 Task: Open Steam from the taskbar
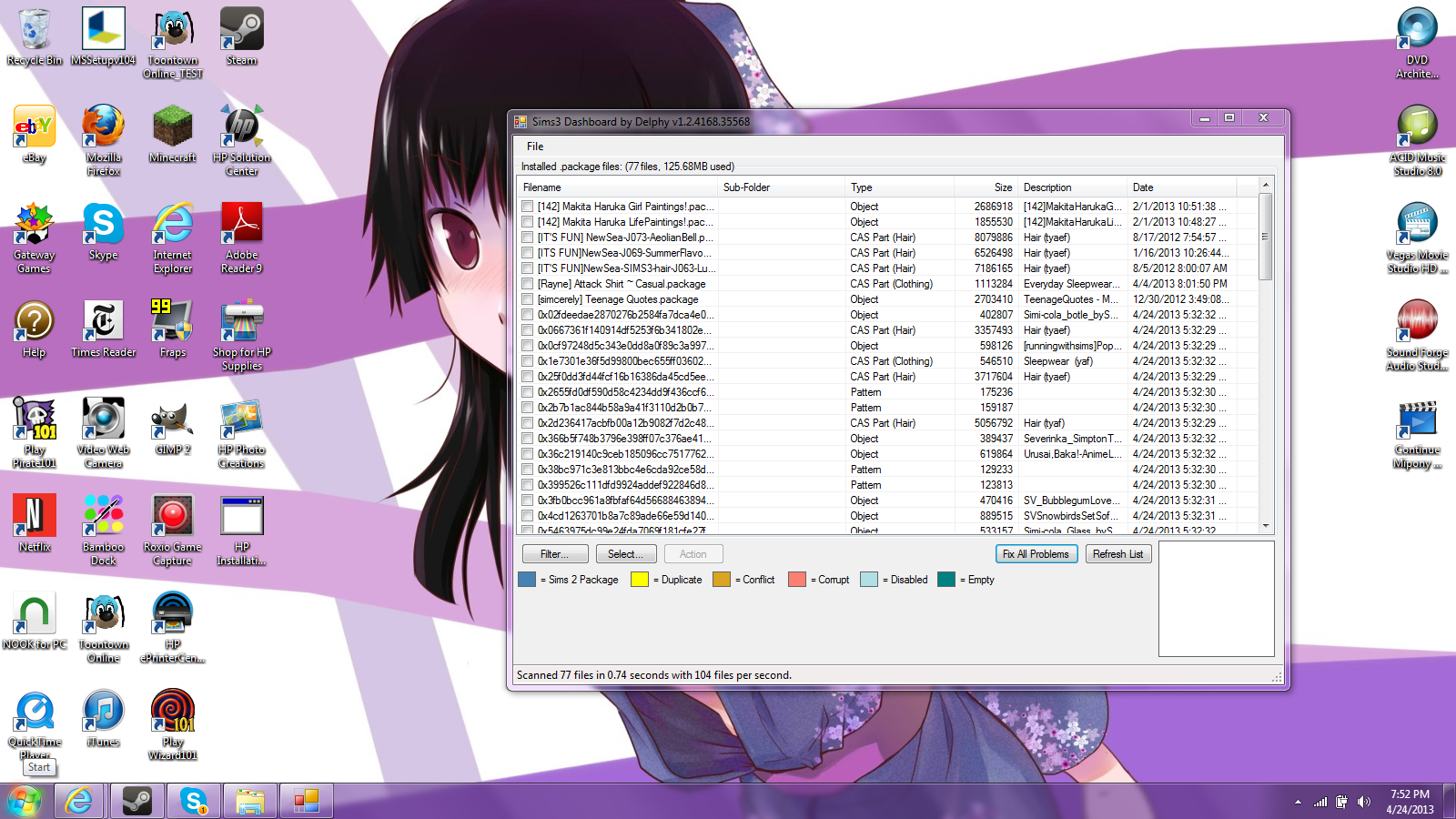tap(137, 801)
